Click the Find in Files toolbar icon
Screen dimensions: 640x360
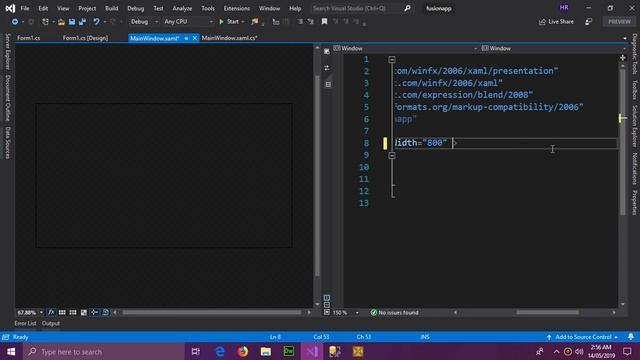pyautogui.click(x=255, y=22)
